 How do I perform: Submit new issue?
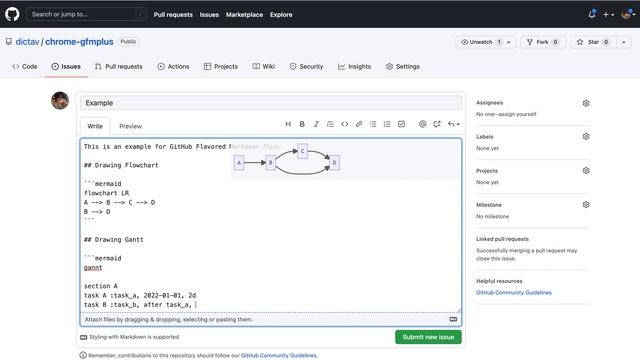pyautogui.click(x=428, y=337)
